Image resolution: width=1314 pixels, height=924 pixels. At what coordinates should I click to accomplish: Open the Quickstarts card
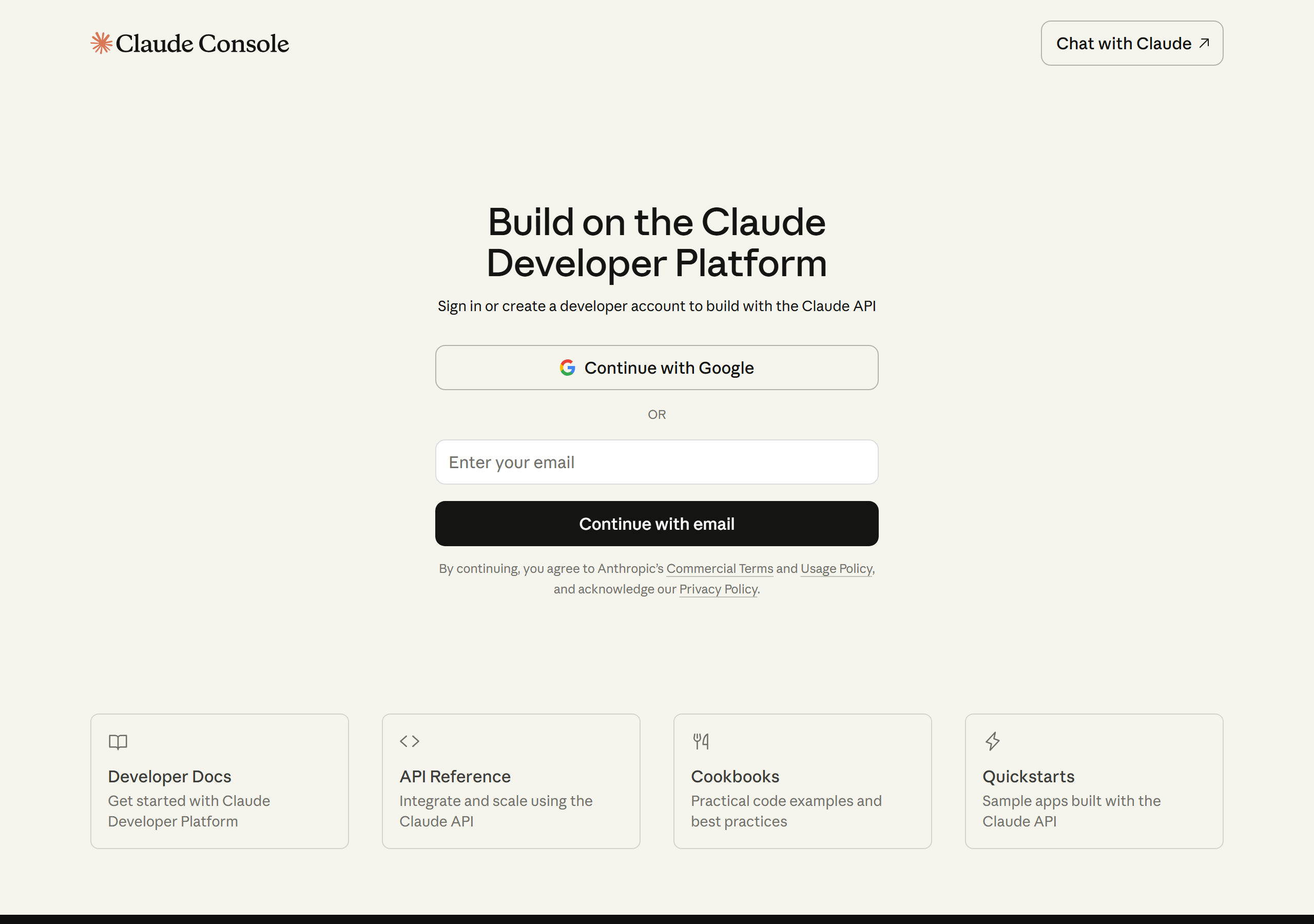(1094, 781)
